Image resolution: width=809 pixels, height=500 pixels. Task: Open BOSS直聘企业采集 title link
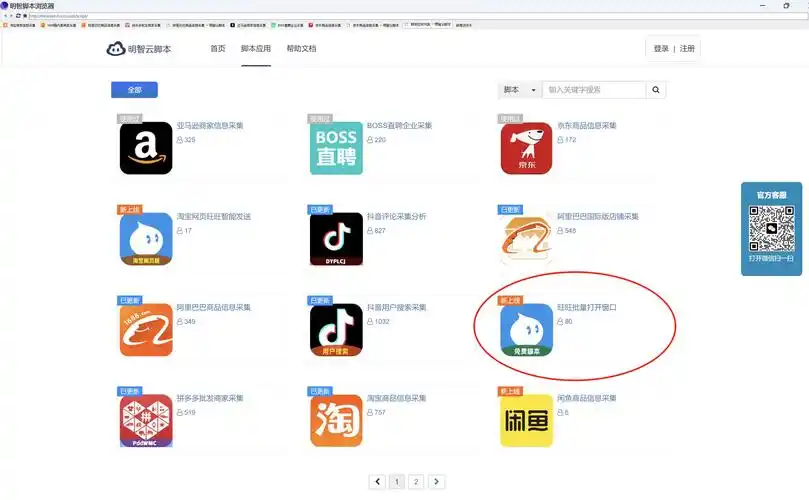[x=399, y=125]
